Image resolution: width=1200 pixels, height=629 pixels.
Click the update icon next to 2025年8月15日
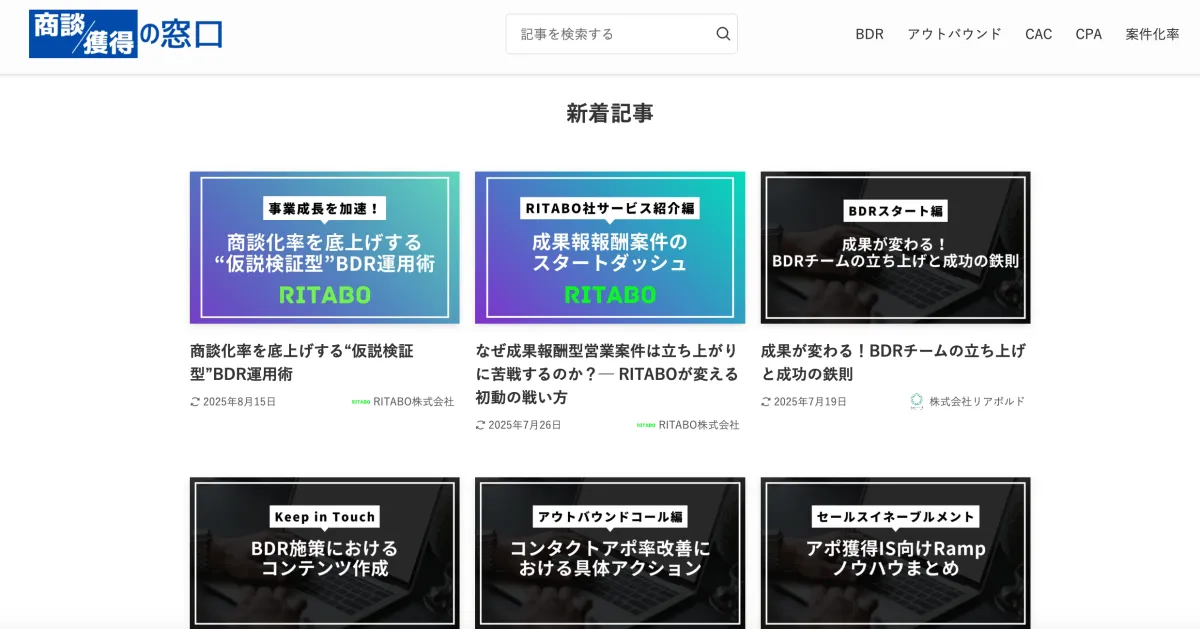(195, 402)
